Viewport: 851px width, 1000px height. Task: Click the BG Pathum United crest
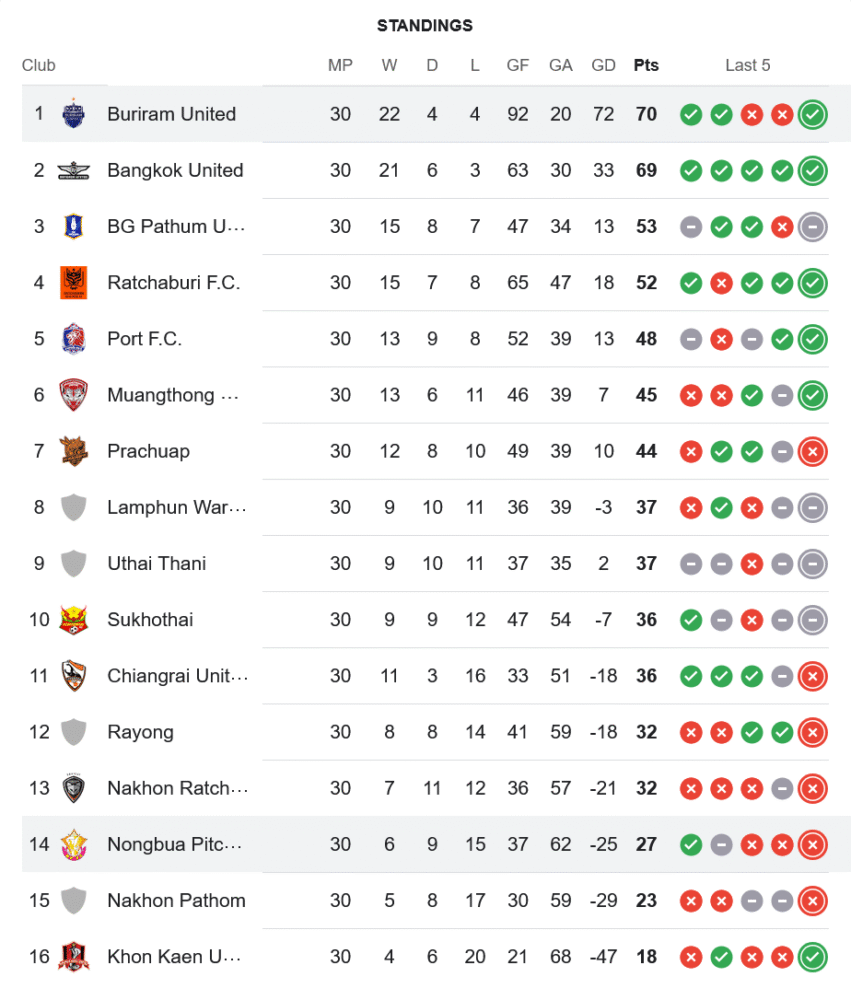click(x=74, y=226)
